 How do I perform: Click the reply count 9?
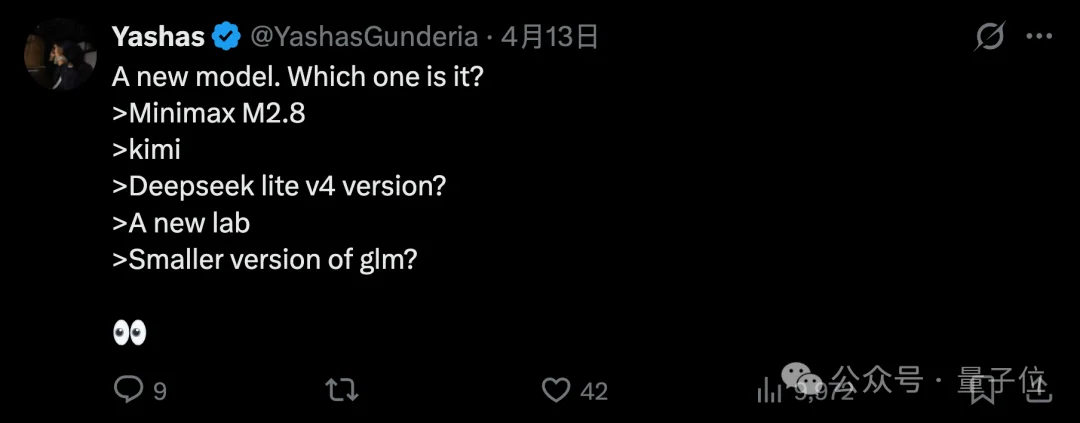(159, 390)
